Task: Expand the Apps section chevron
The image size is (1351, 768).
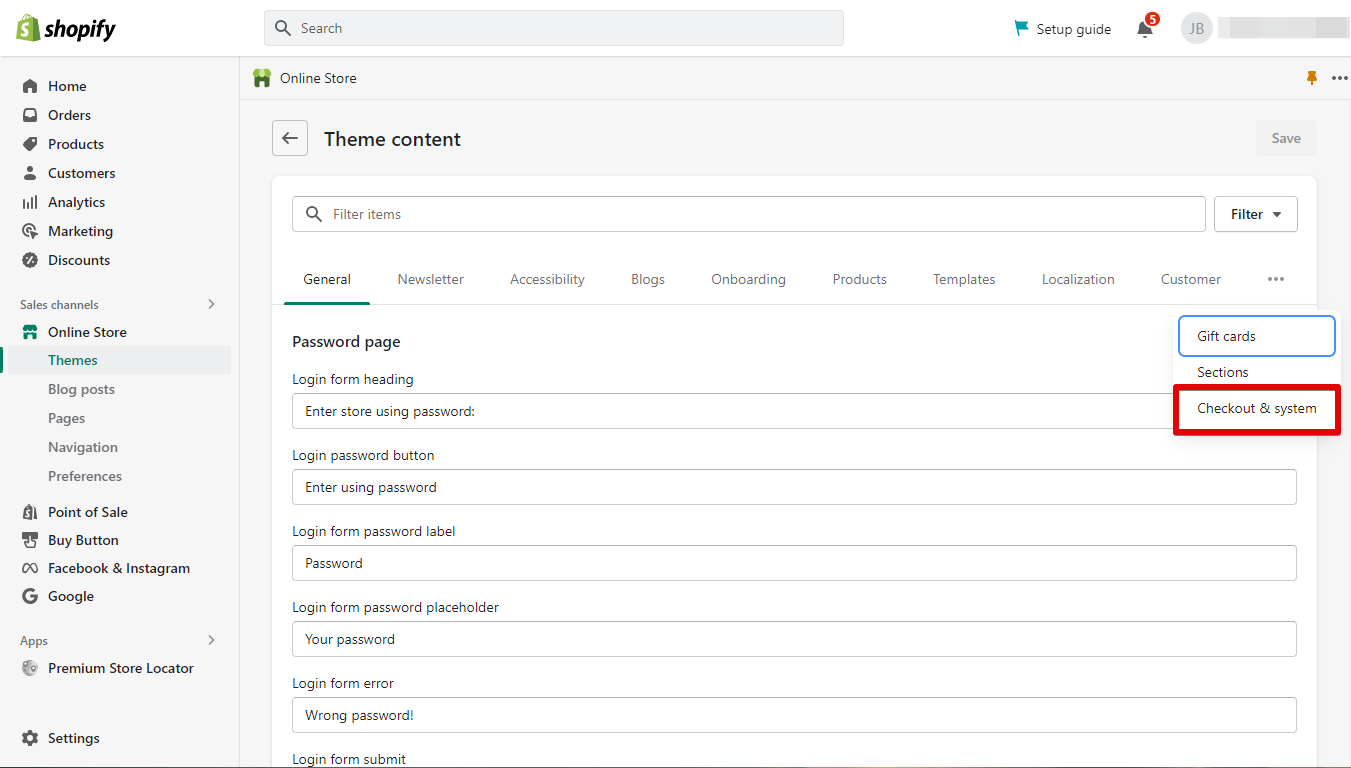Action: [211, 640]
